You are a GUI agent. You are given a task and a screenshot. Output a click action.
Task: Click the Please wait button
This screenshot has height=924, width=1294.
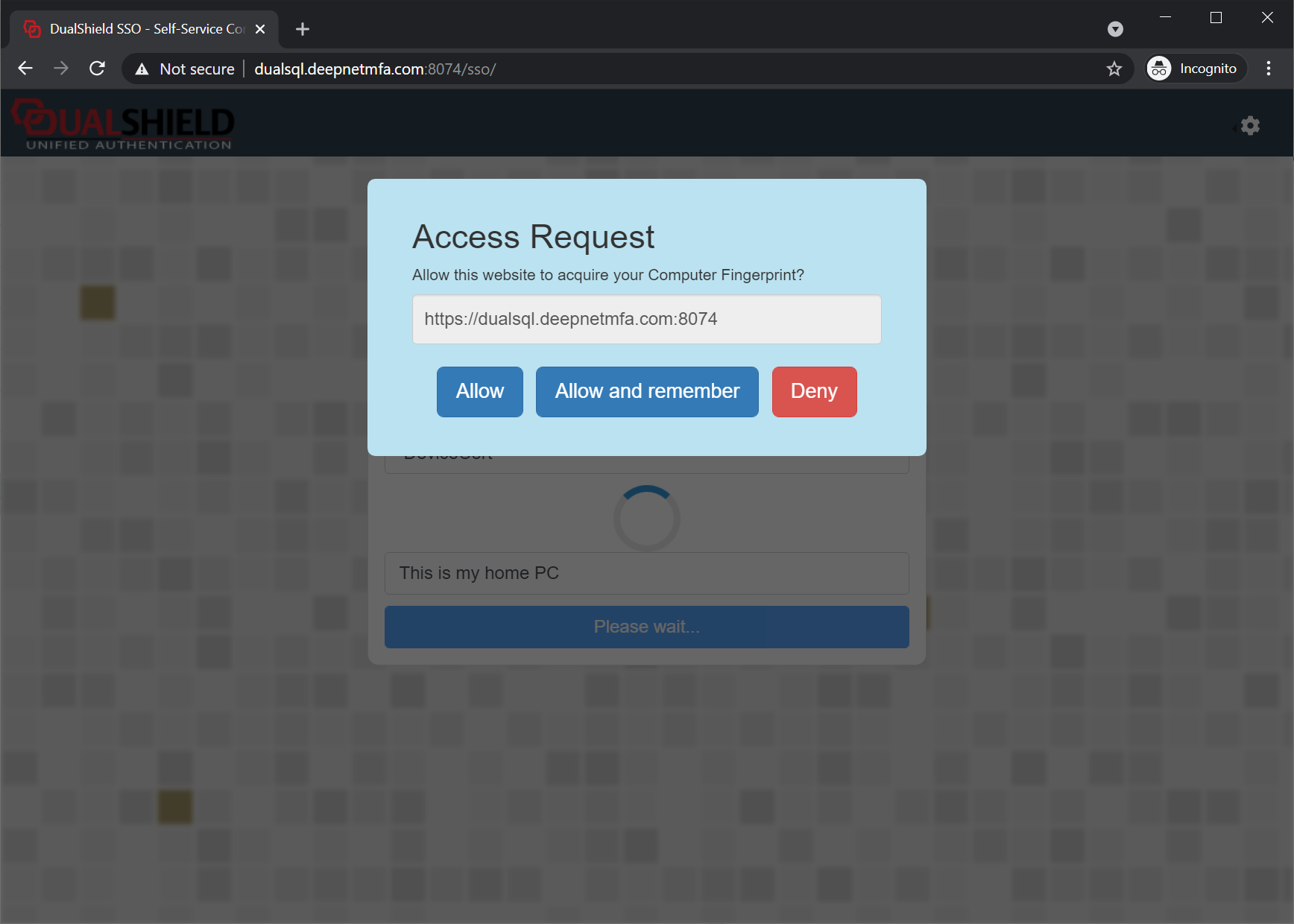[x=646, y=627]
